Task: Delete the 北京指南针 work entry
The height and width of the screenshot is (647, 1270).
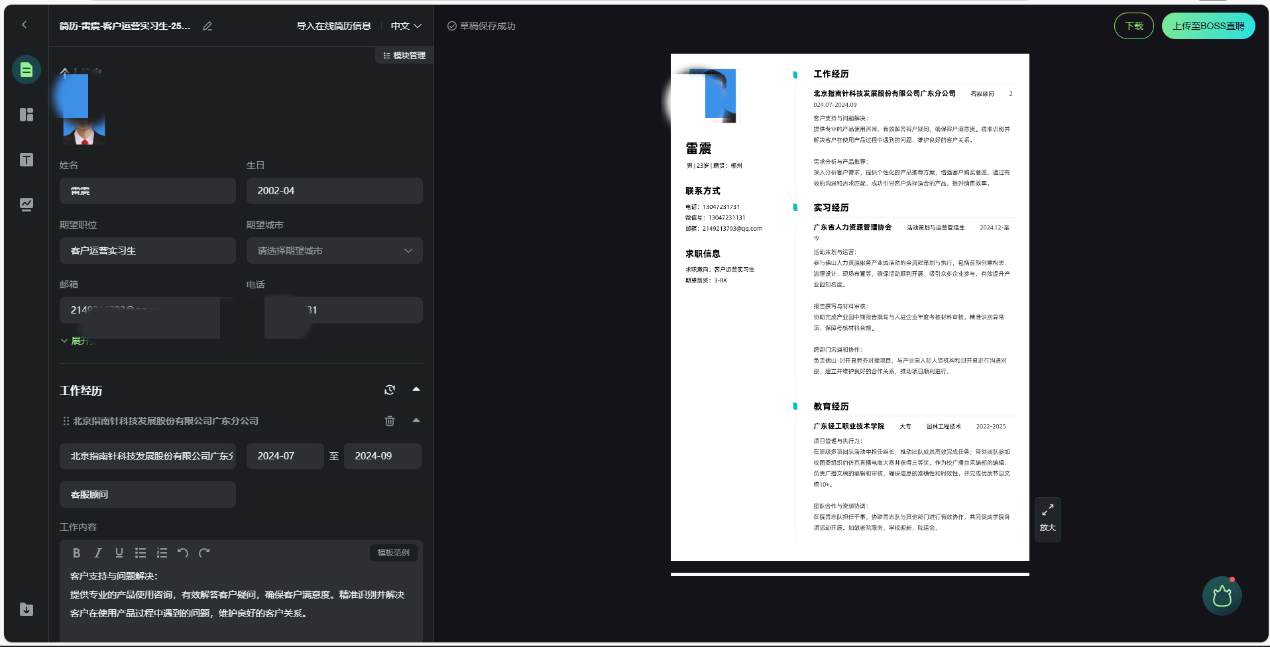Action: pos(390,421)
